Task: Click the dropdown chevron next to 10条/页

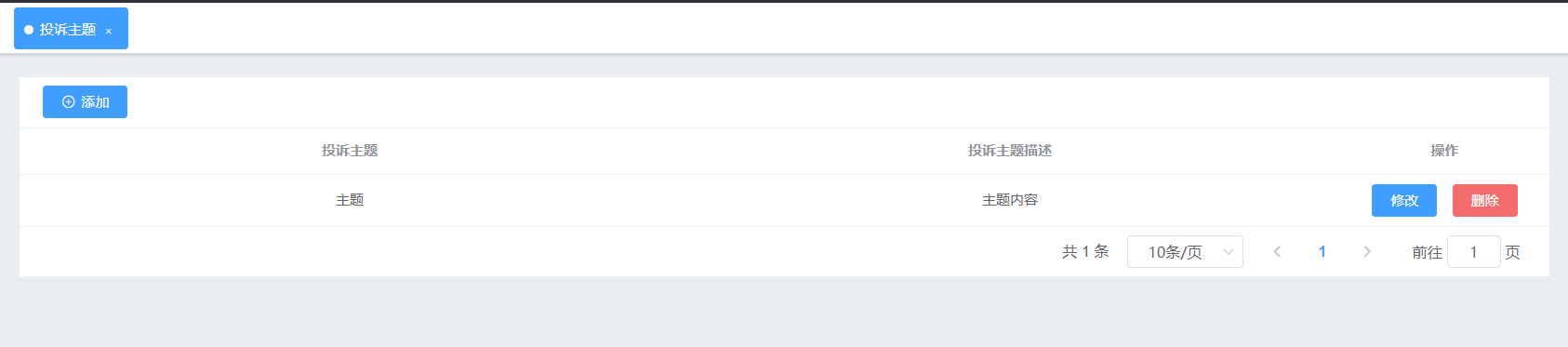Action: (x=1229, y=252)
